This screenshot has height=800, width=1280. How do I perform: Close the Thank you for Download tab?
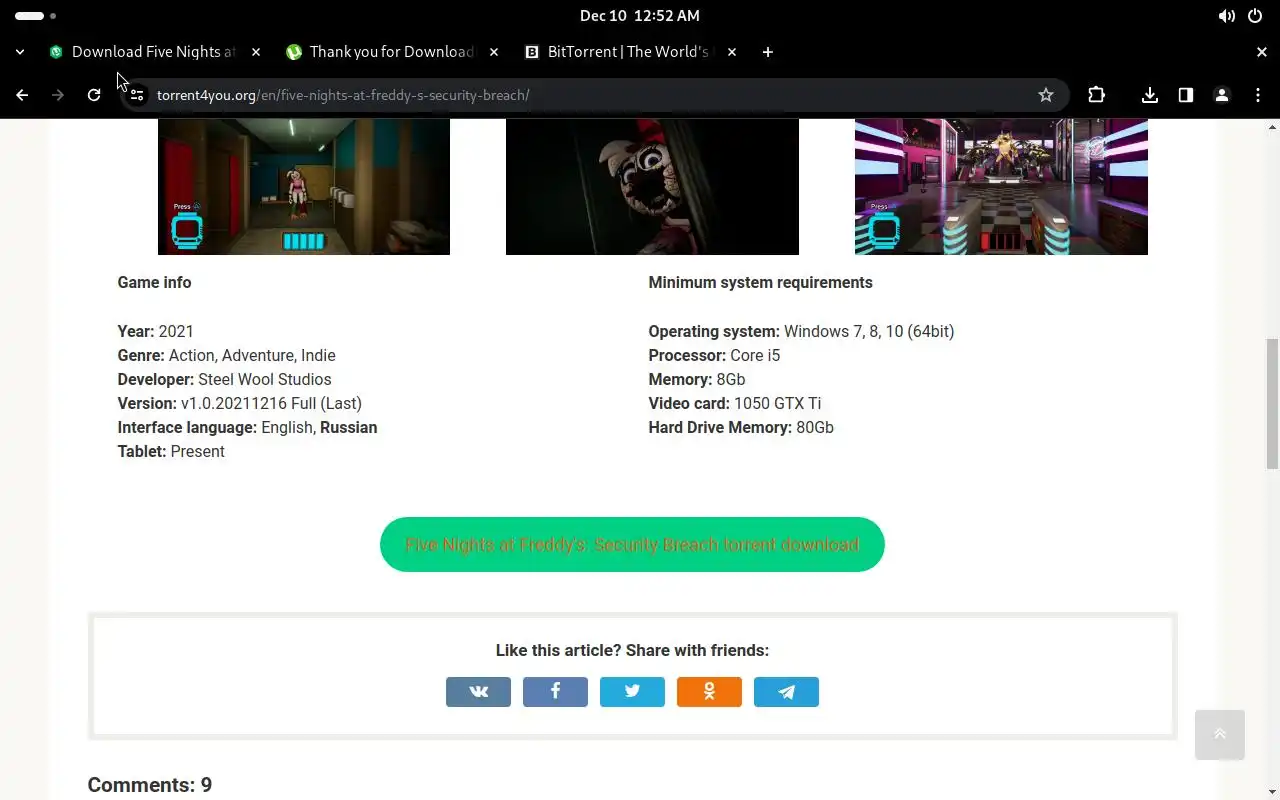pyautogui.click(x=494, y=52)
